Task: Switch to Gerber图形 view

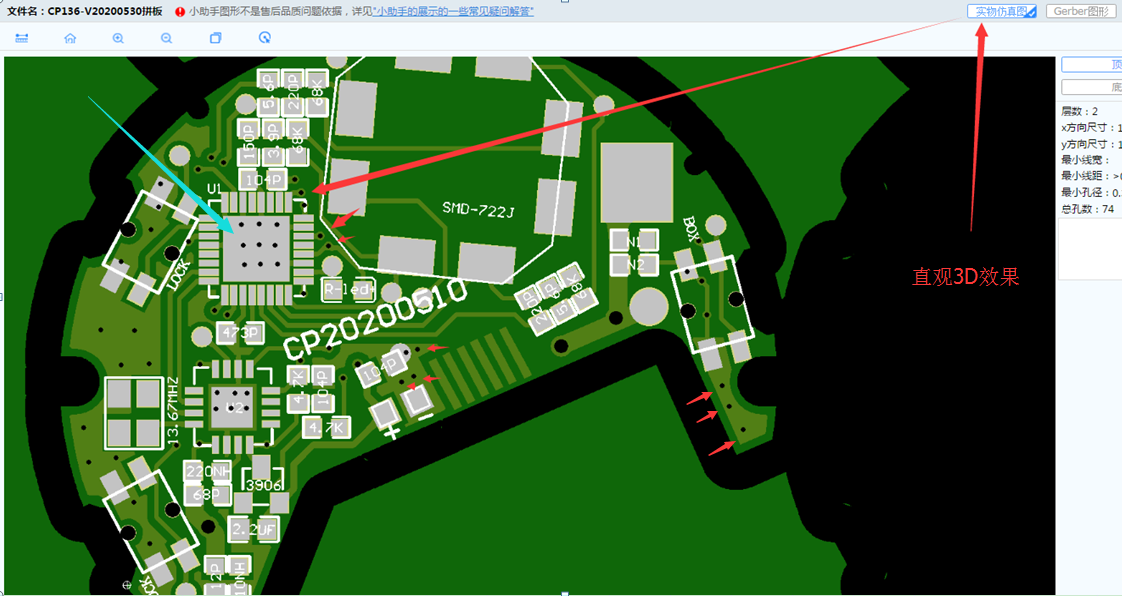Action: [x=1081, y=11]
